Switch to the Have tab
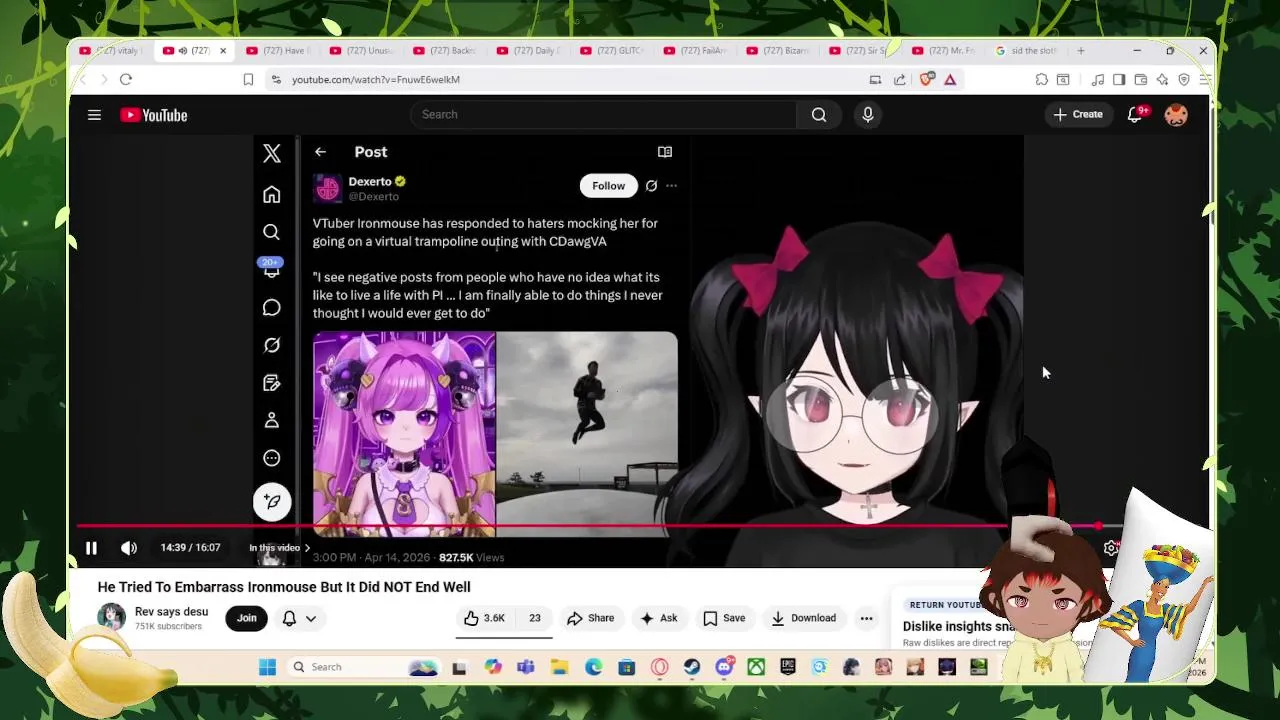The image size is (1280, 720). coord(279,51)
